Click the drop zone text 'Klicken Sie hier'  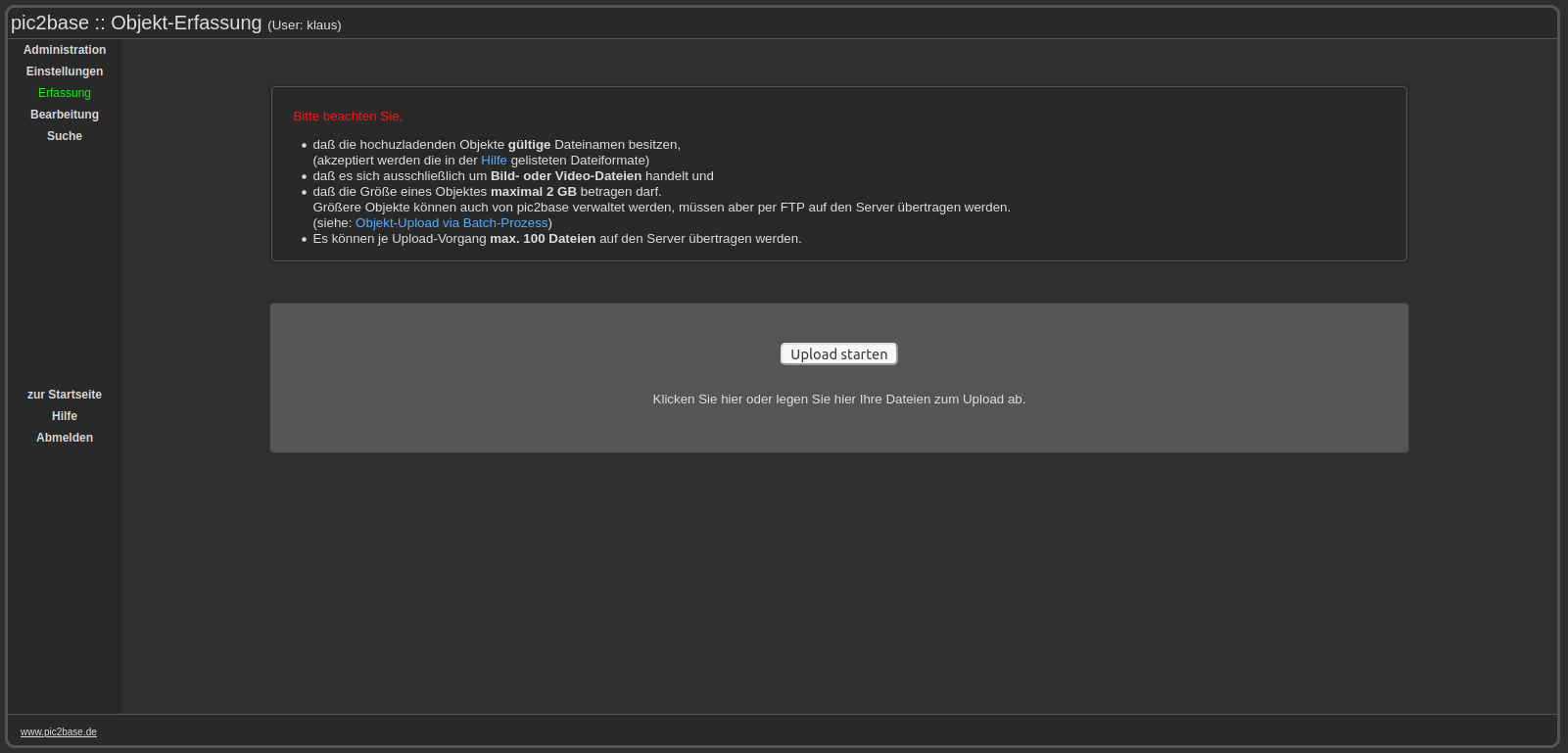coord(838,400)
